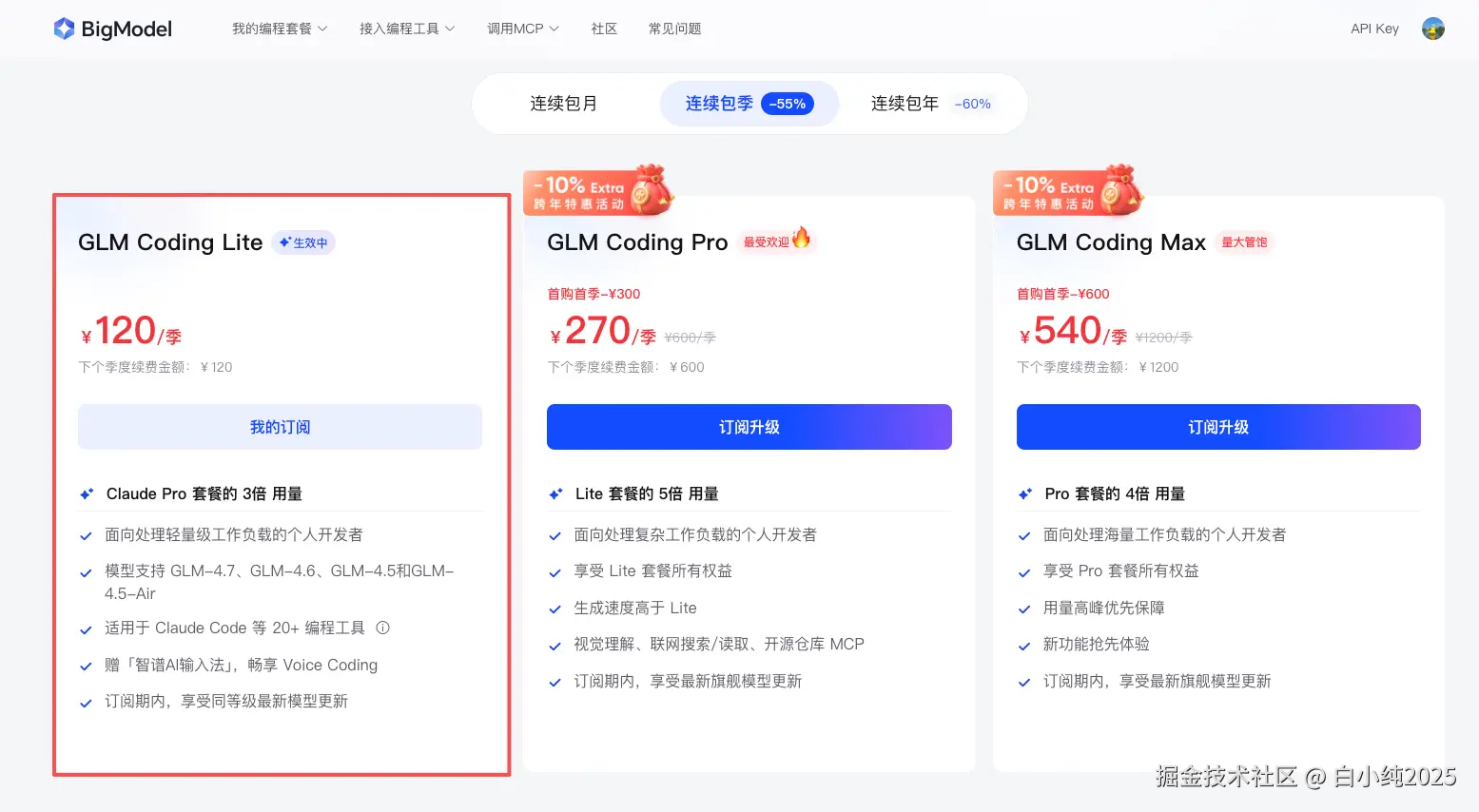Click 享受 Lite 套餐所有权益 text

coord(652,571)
